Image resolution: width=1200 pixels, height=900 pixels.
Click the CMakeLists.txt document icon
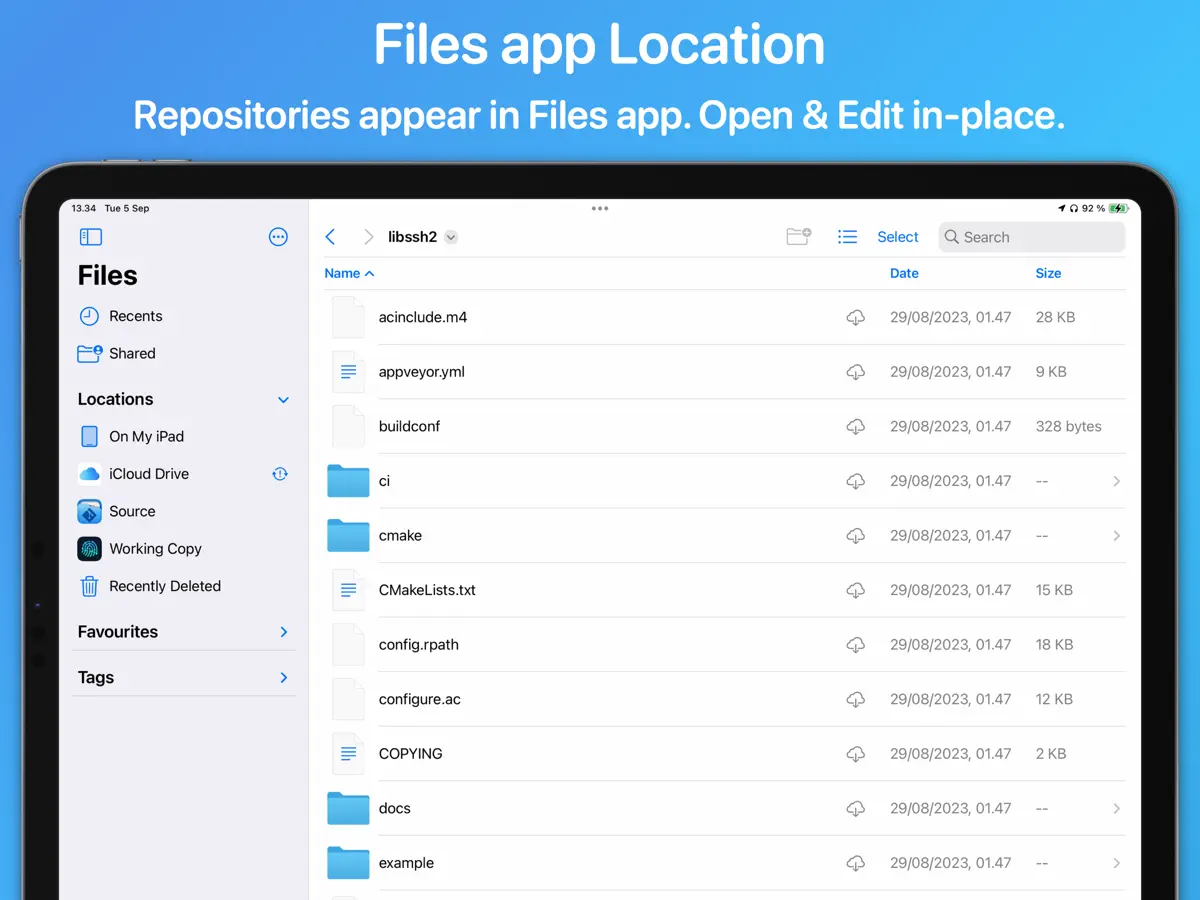[348, 590]
